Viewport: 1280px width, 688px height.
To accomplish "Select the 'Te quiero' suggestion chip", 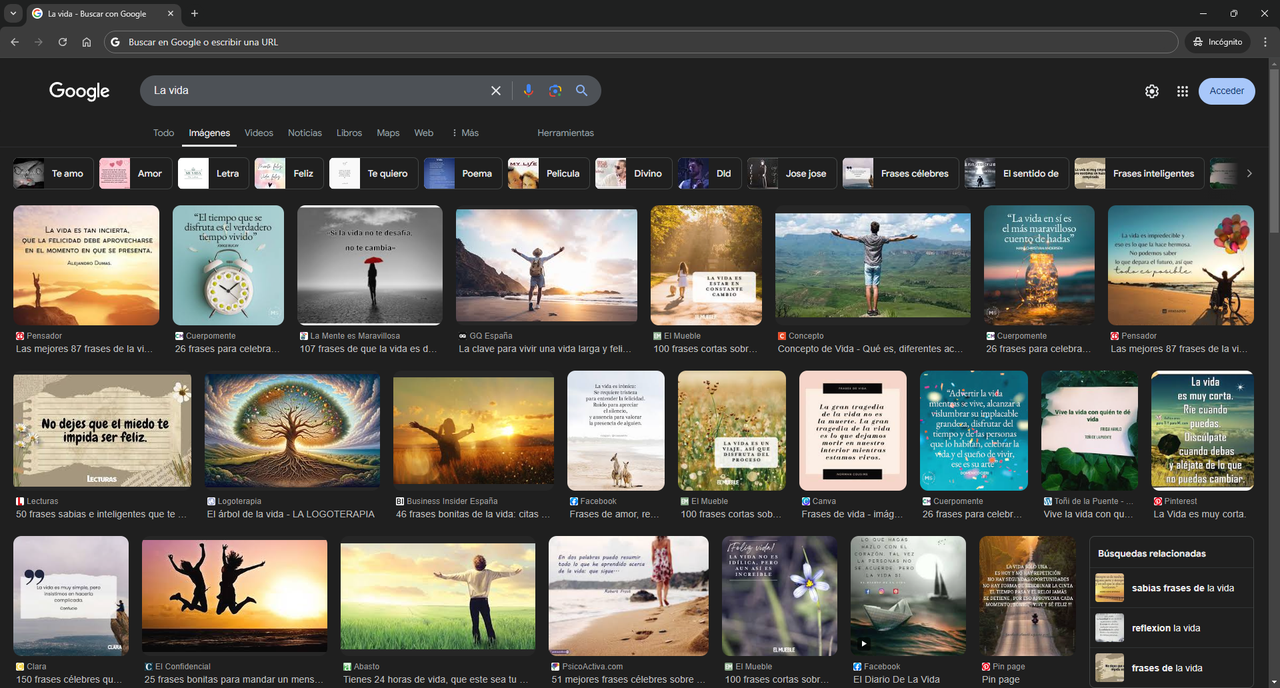I will tap(372, 173).
